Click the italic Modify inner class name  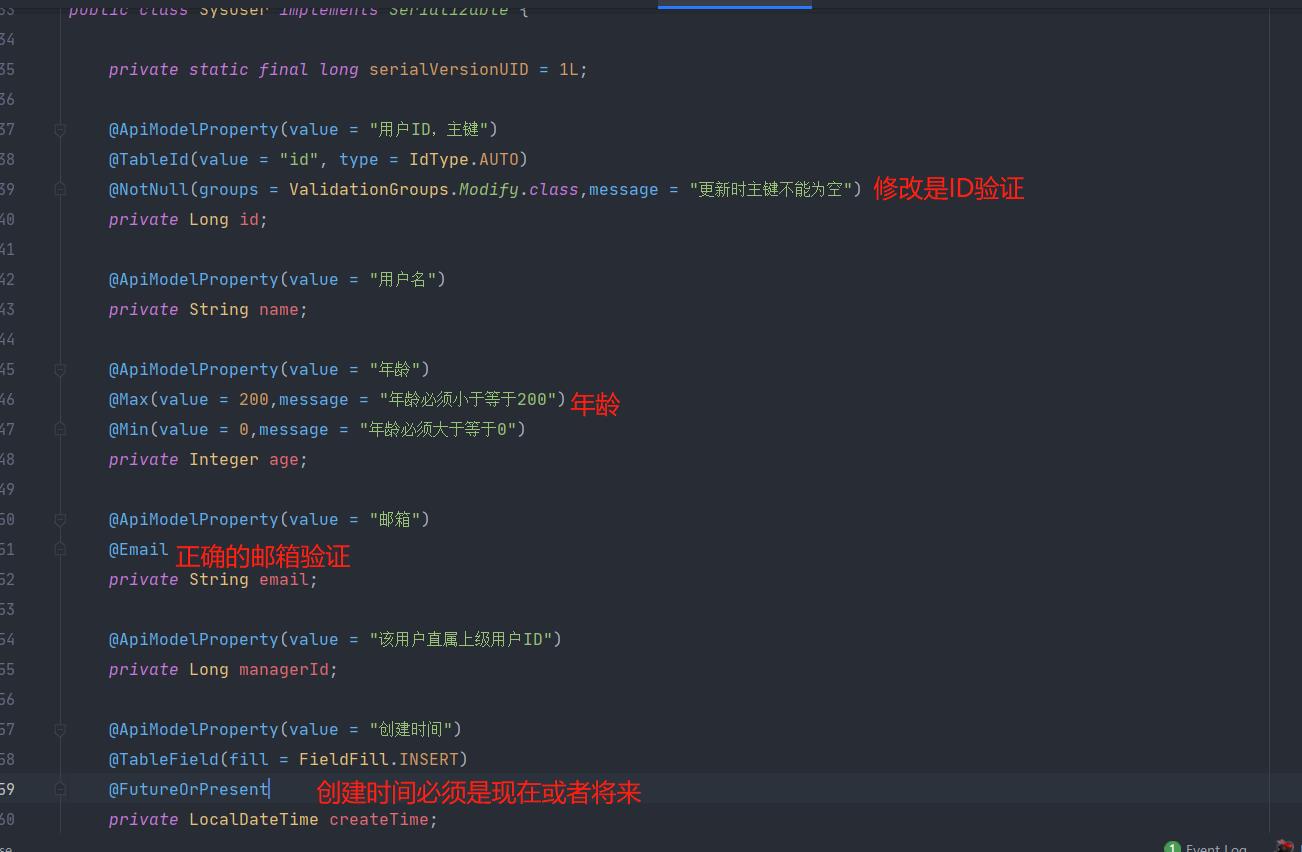489,189
